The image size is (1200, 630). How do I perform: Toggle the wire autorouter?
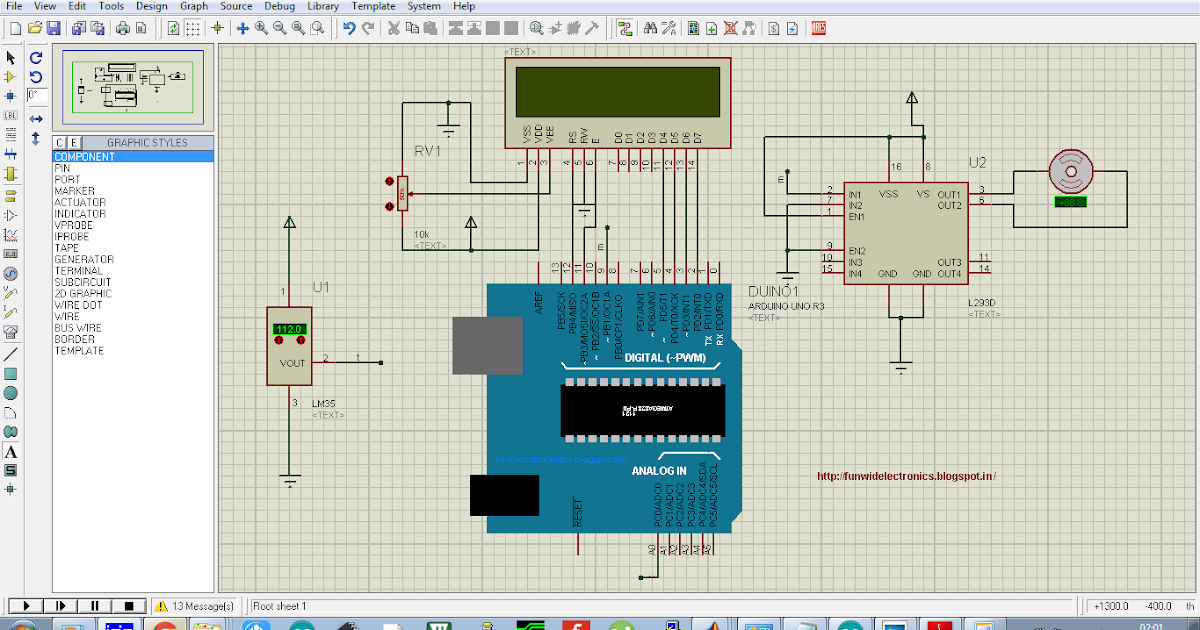coord(625,28)
